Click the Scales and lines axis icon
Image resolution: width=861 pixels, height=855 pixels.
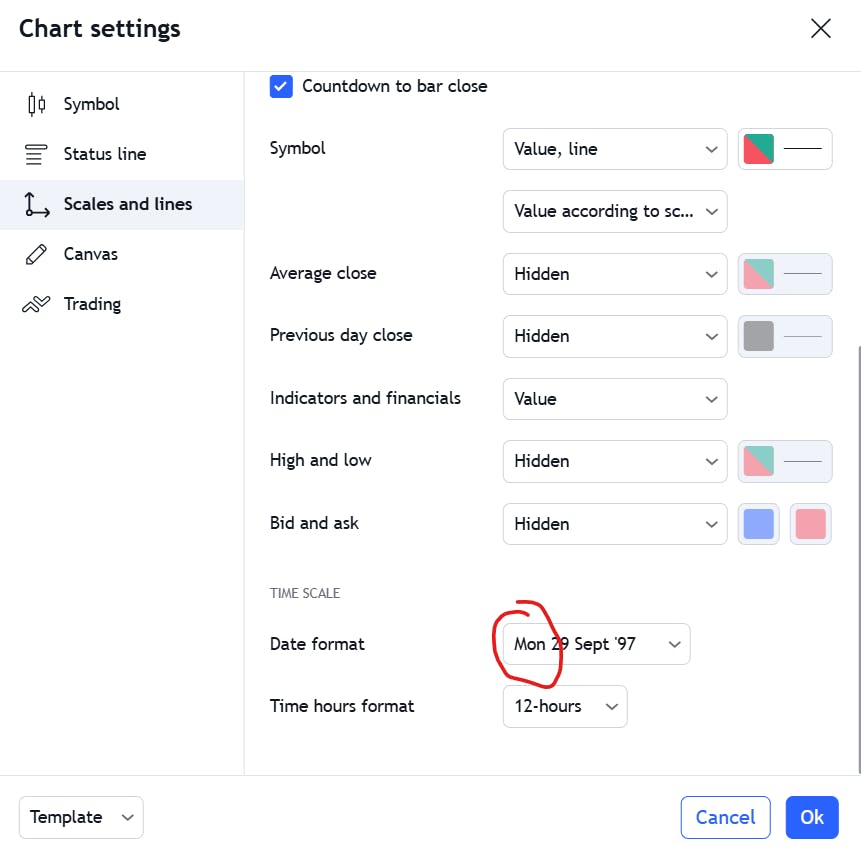(x=36, y=204)
